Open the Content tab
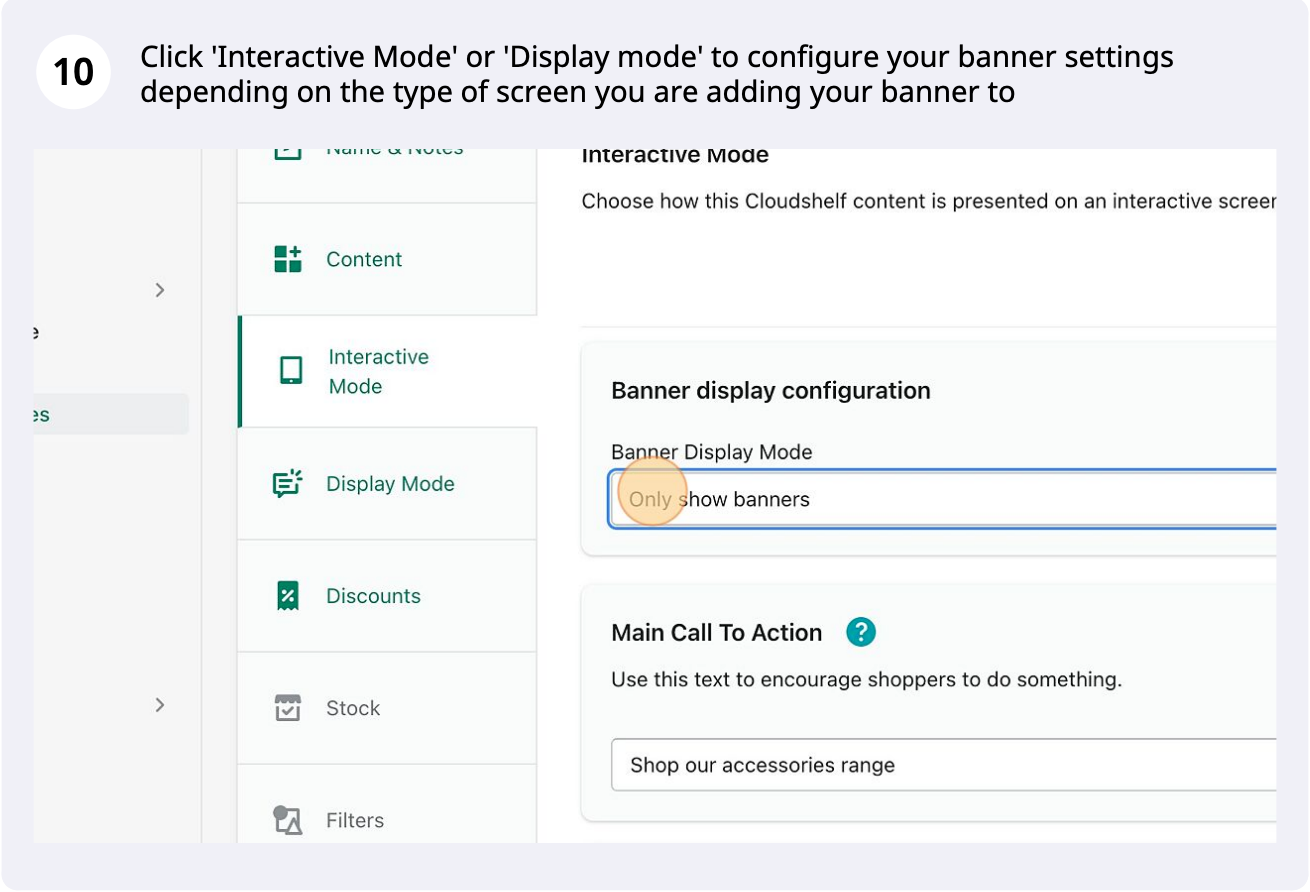This screenshot has height=892, width=1310. coord(387,259)
